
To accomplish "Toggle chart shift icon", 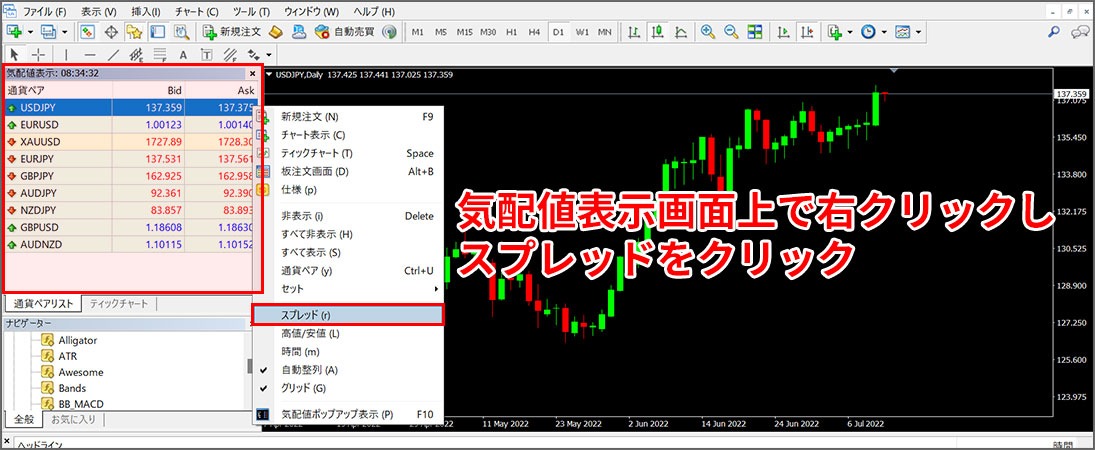I will pos(808,31).
